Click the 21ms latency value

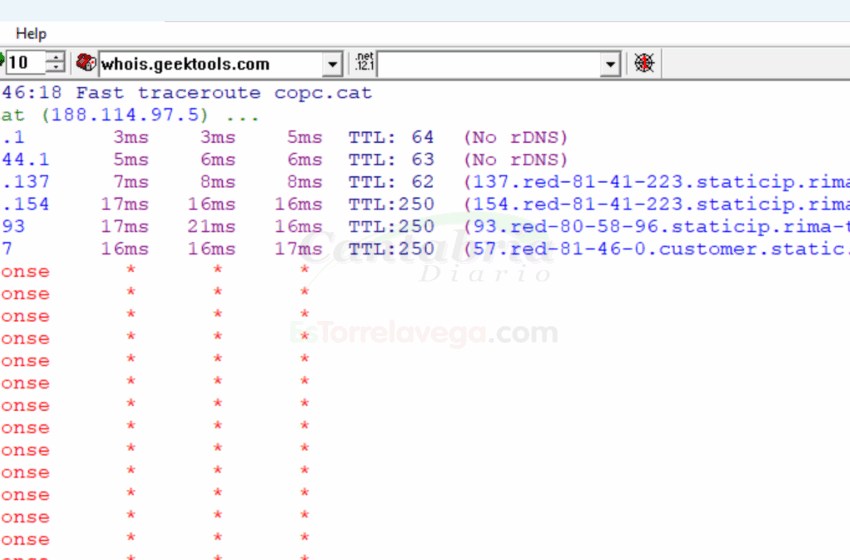(x=211, y=227)
